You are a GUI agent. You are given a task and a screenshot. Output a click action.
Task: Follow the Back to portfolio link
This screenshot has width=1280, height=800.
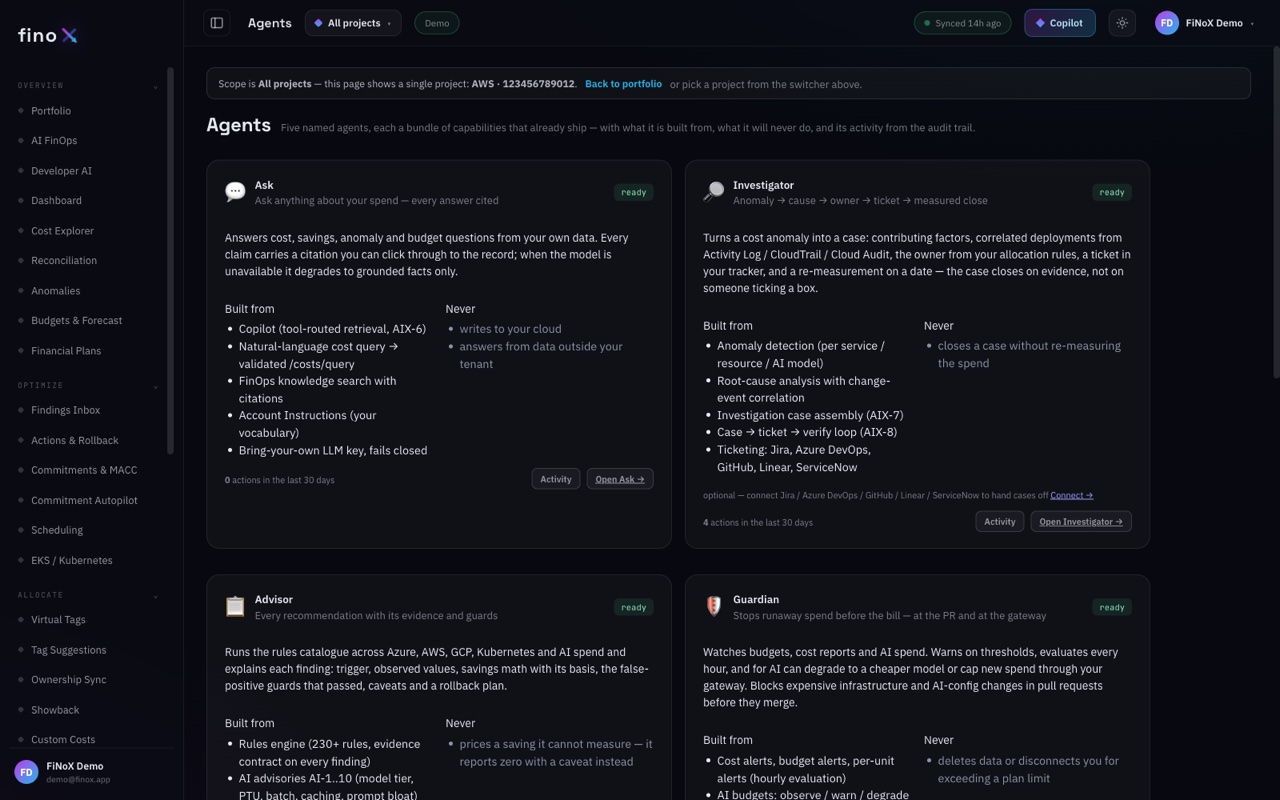coord(623,84)
